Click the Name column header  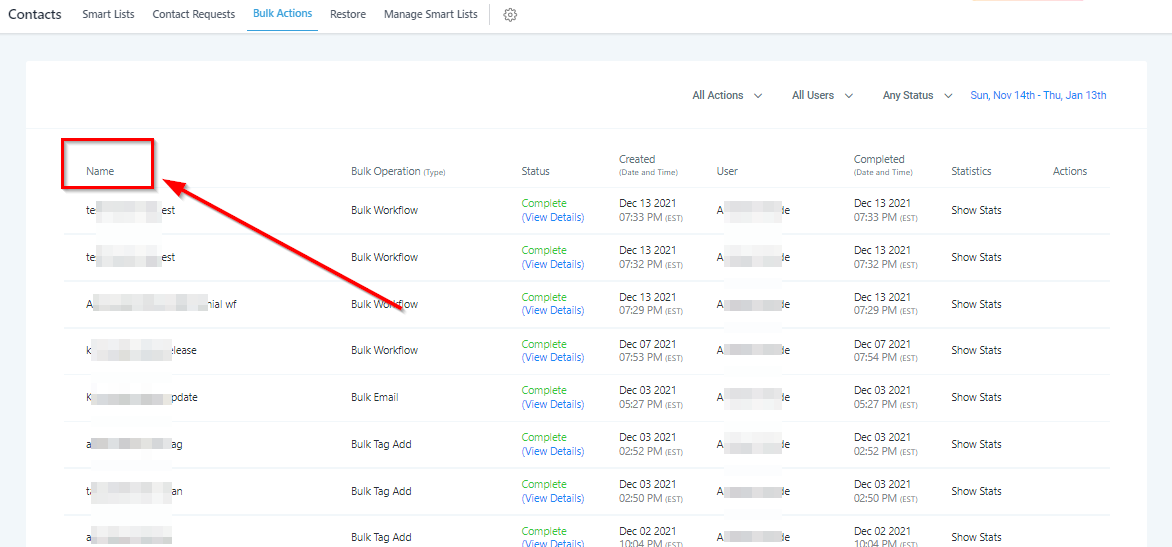(x=100, y=171)
